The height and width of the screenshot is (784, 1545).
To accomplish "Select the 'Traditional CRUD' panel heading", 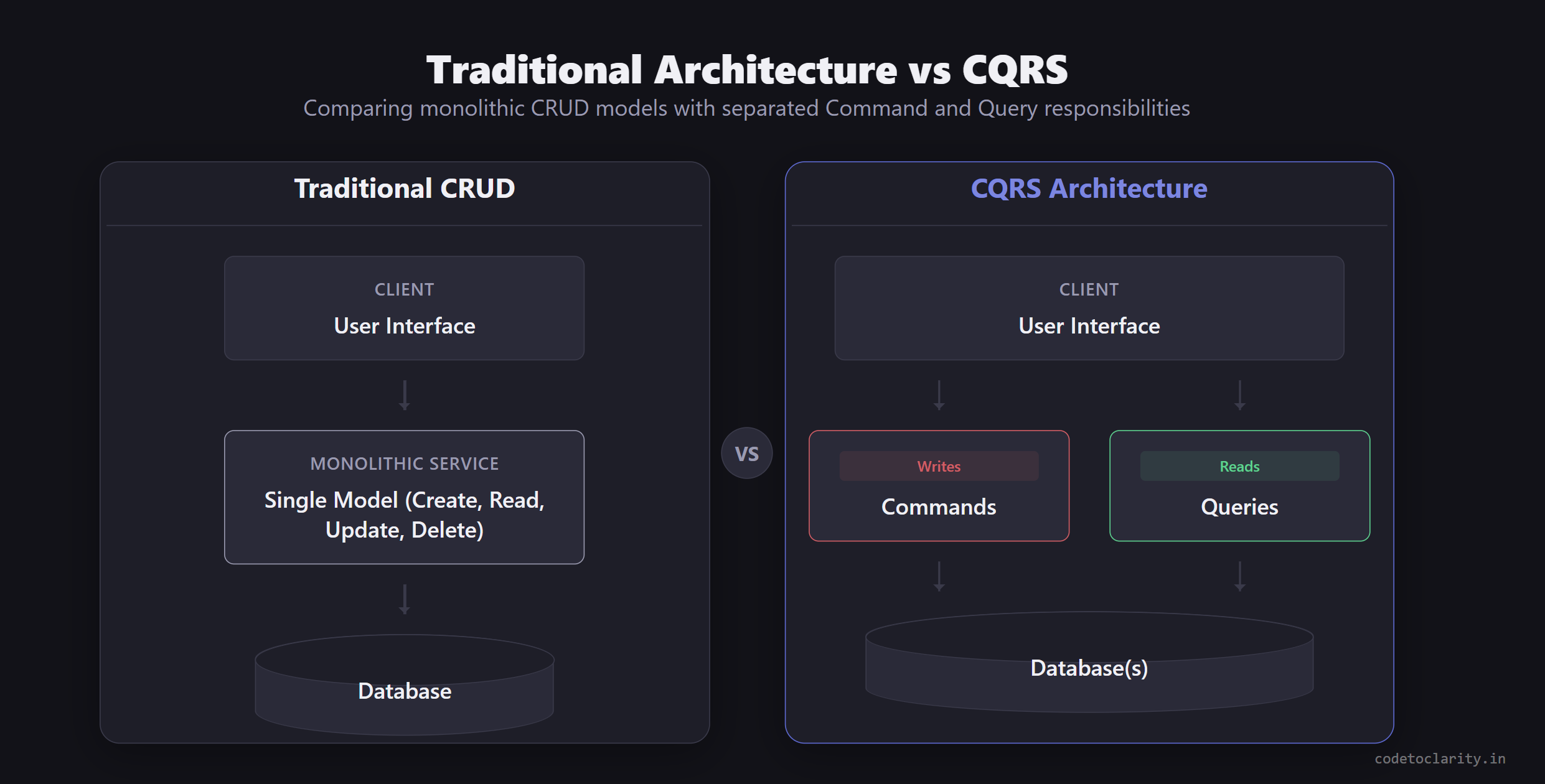I will pyautogui.click(x=405, y=189).
